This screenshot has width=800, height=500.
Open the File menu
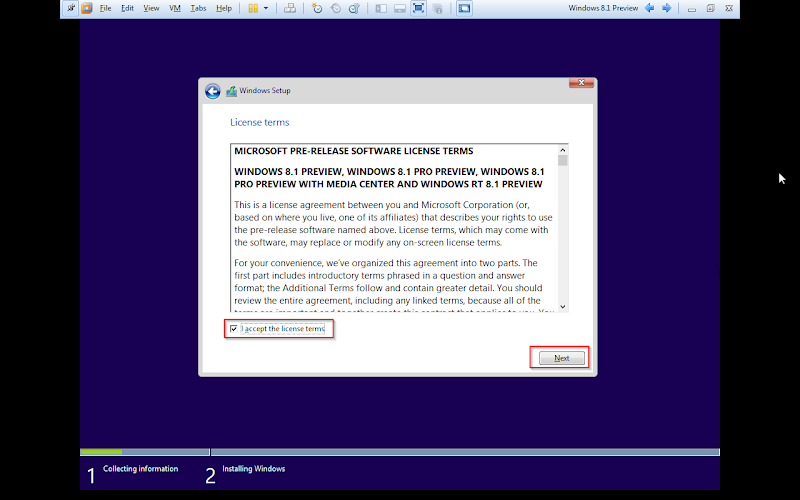coord(106,8)
